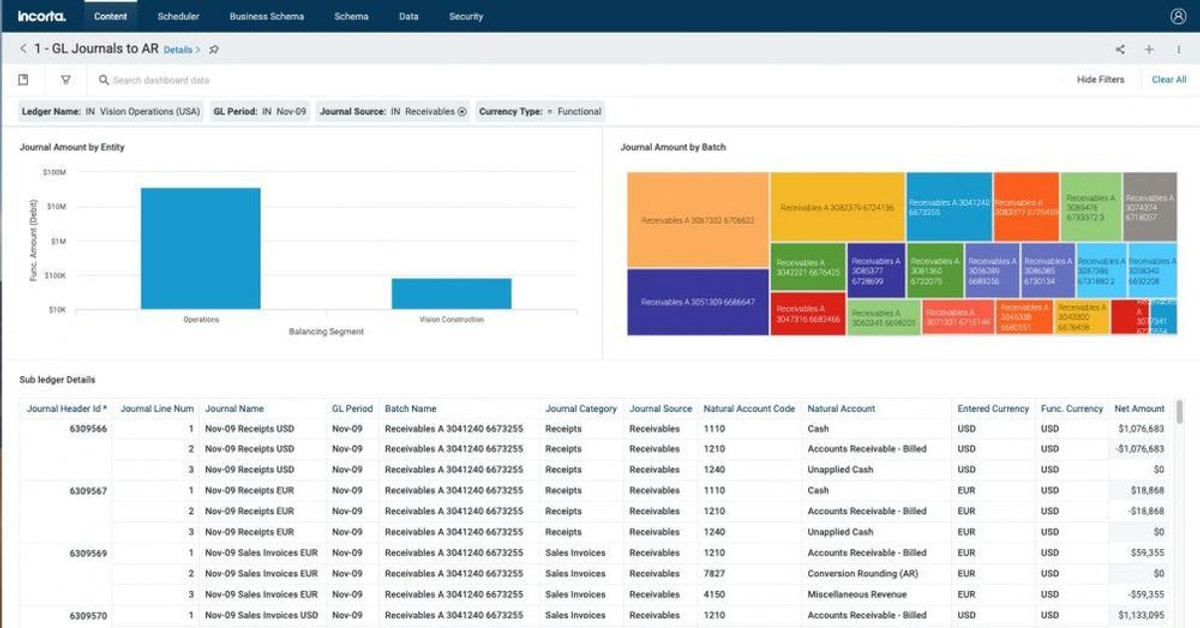Open the GL Period Nov-09 filter chip
The height and width of the screenshot is (628, 1200).
[x=260, y=112]
